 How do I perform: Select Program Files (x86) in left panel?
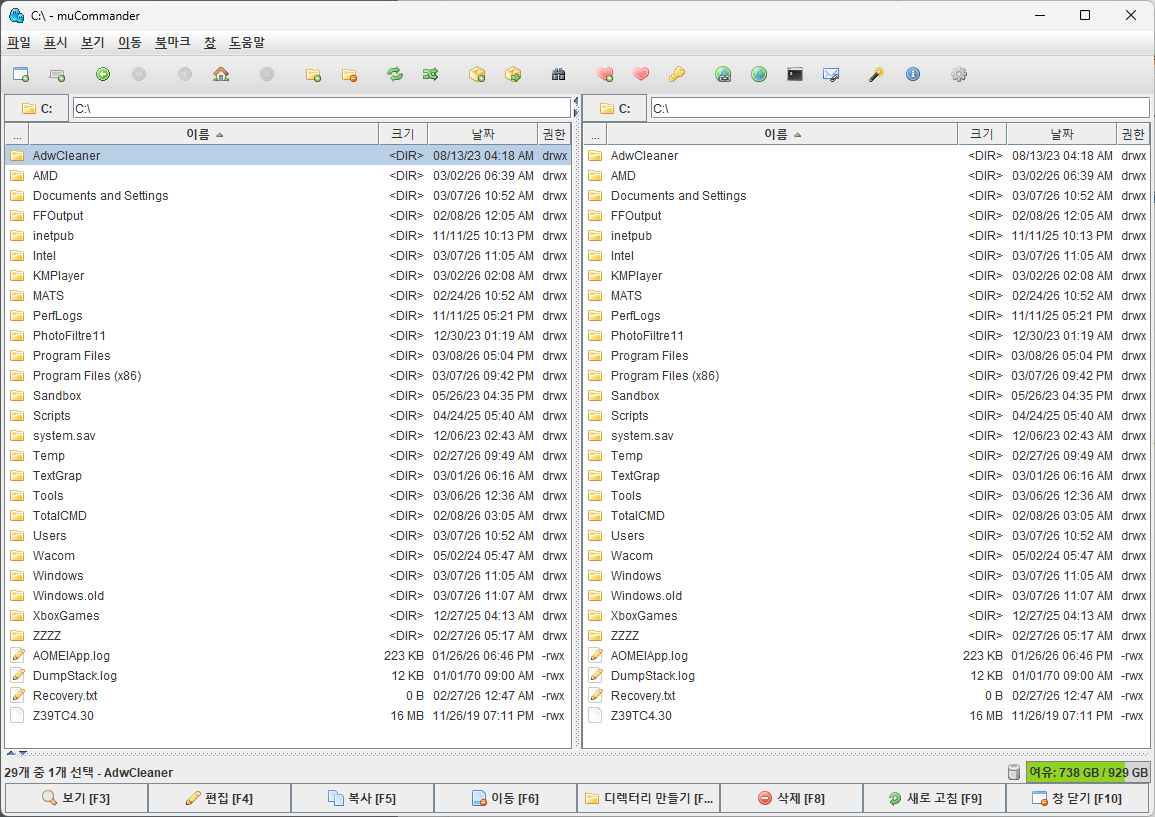click(x=288, y=376)
